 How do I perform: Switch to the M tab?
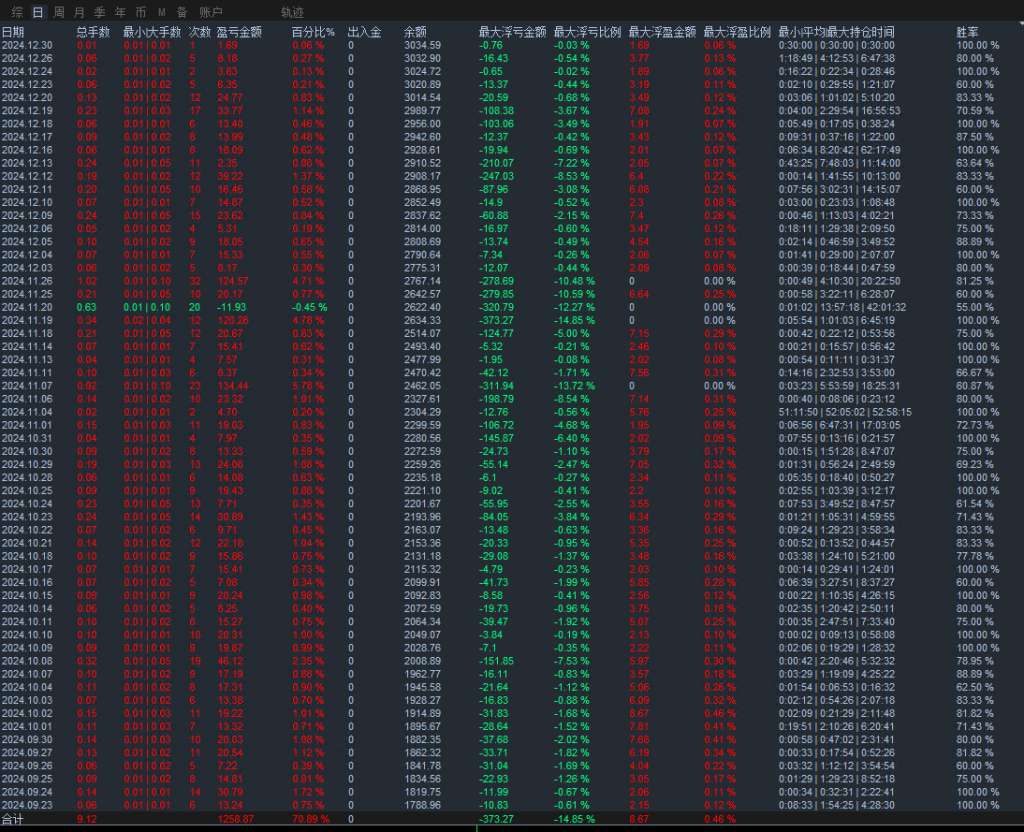point(161,13)
